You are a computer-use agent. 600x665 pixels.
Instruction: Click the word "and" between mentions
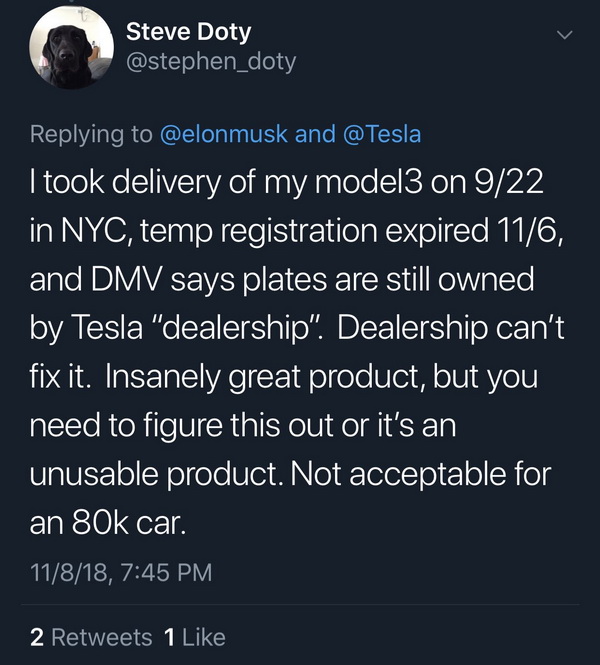(x=315, y=134)
